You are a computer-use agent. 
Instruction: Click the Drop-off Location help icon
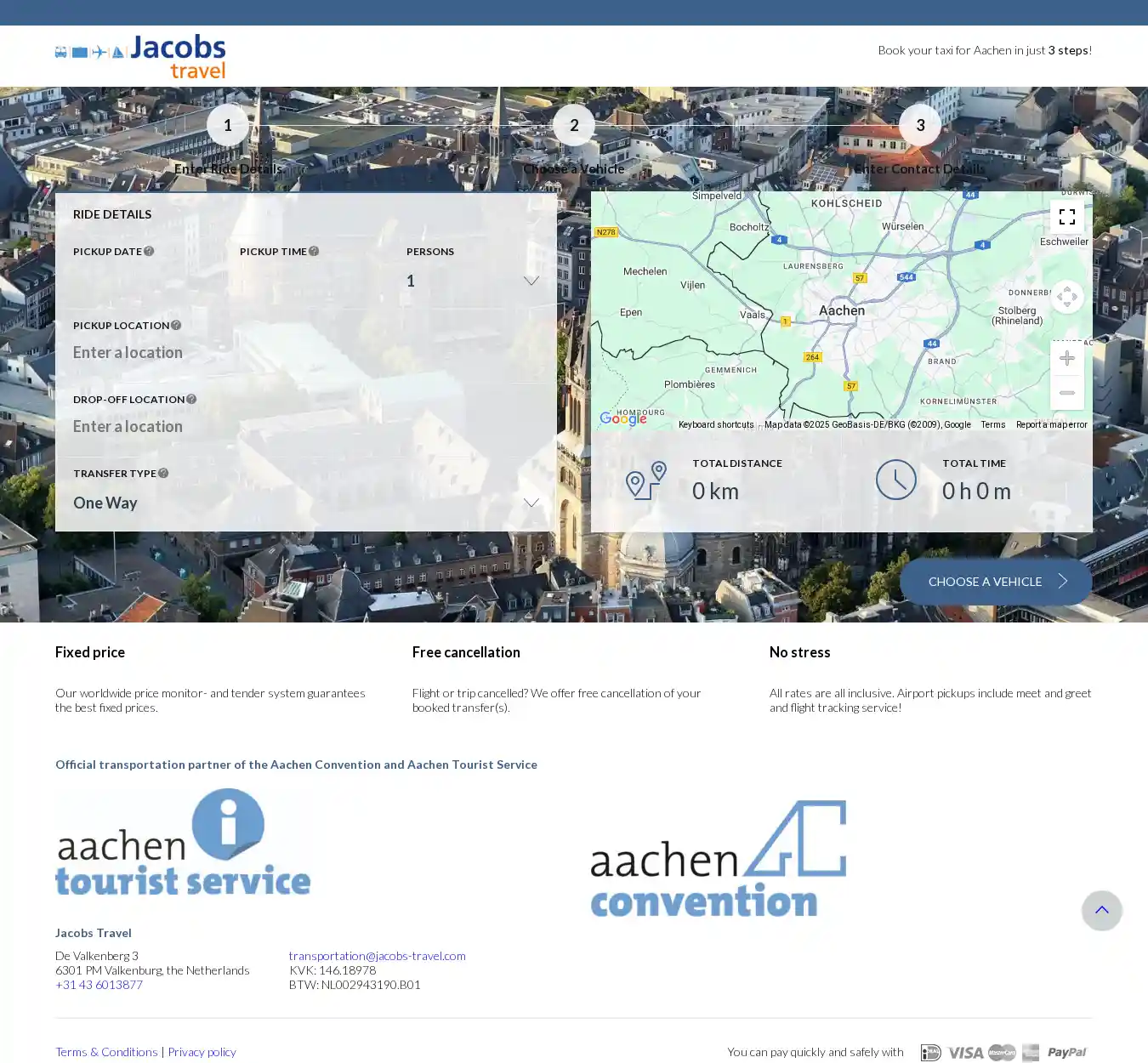(191, 399)
